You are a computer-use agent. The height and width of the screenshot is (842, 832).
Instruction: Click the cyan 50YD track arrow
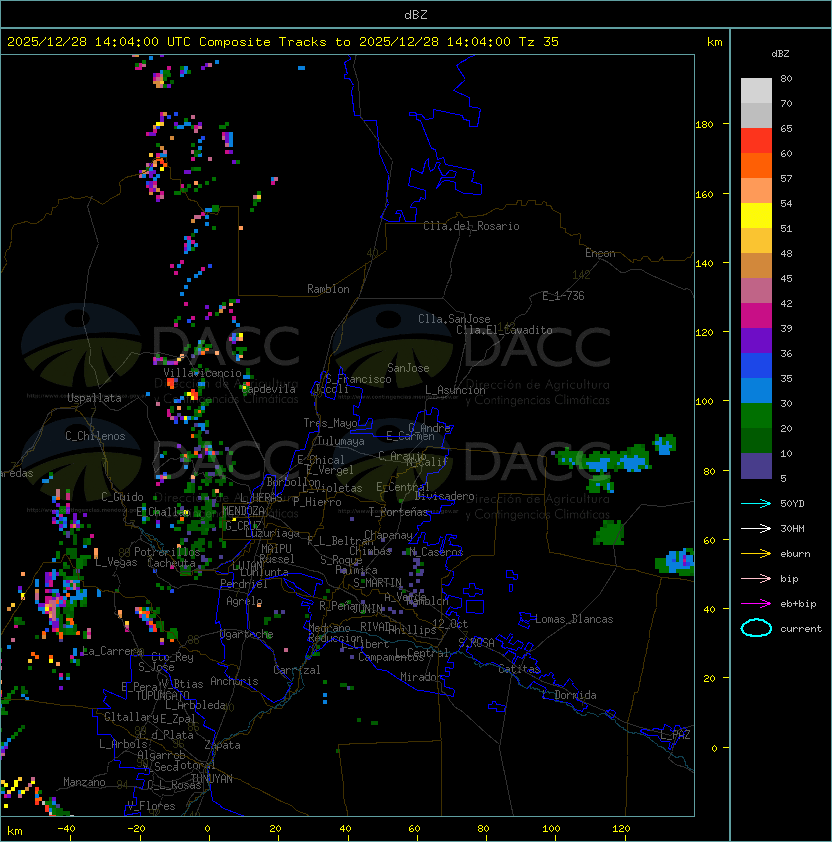point(756,503)
